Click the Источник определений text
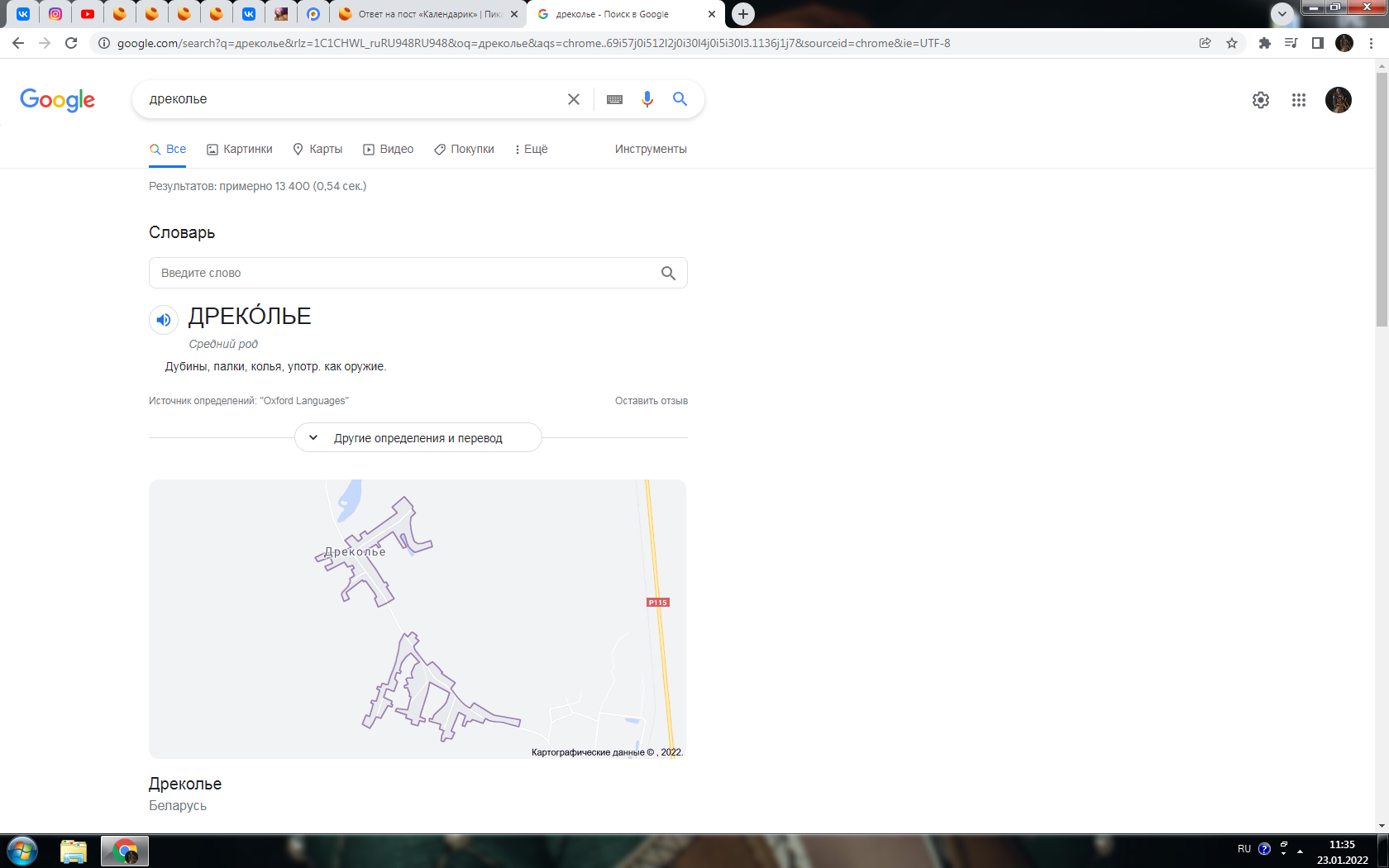 [x=249, y=401]
